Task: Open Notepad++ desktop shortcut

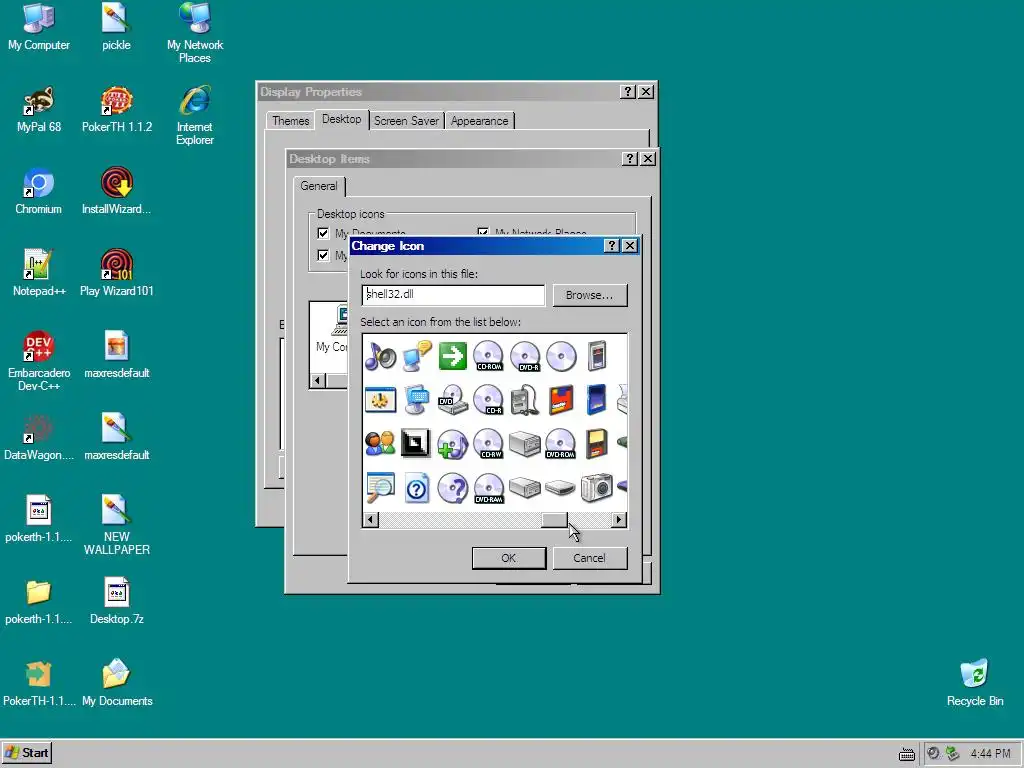Action: [x=39, y=274]
